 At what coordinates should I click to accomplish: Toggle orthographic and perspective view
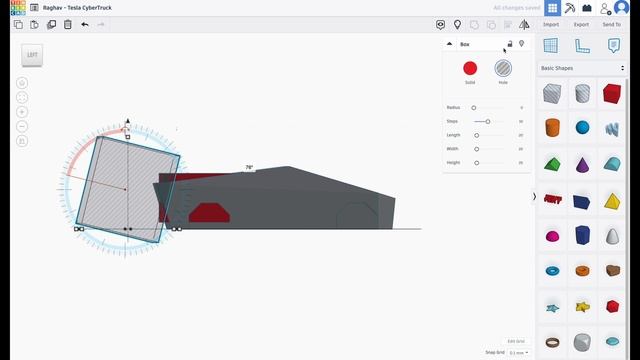tap(22, 141)
